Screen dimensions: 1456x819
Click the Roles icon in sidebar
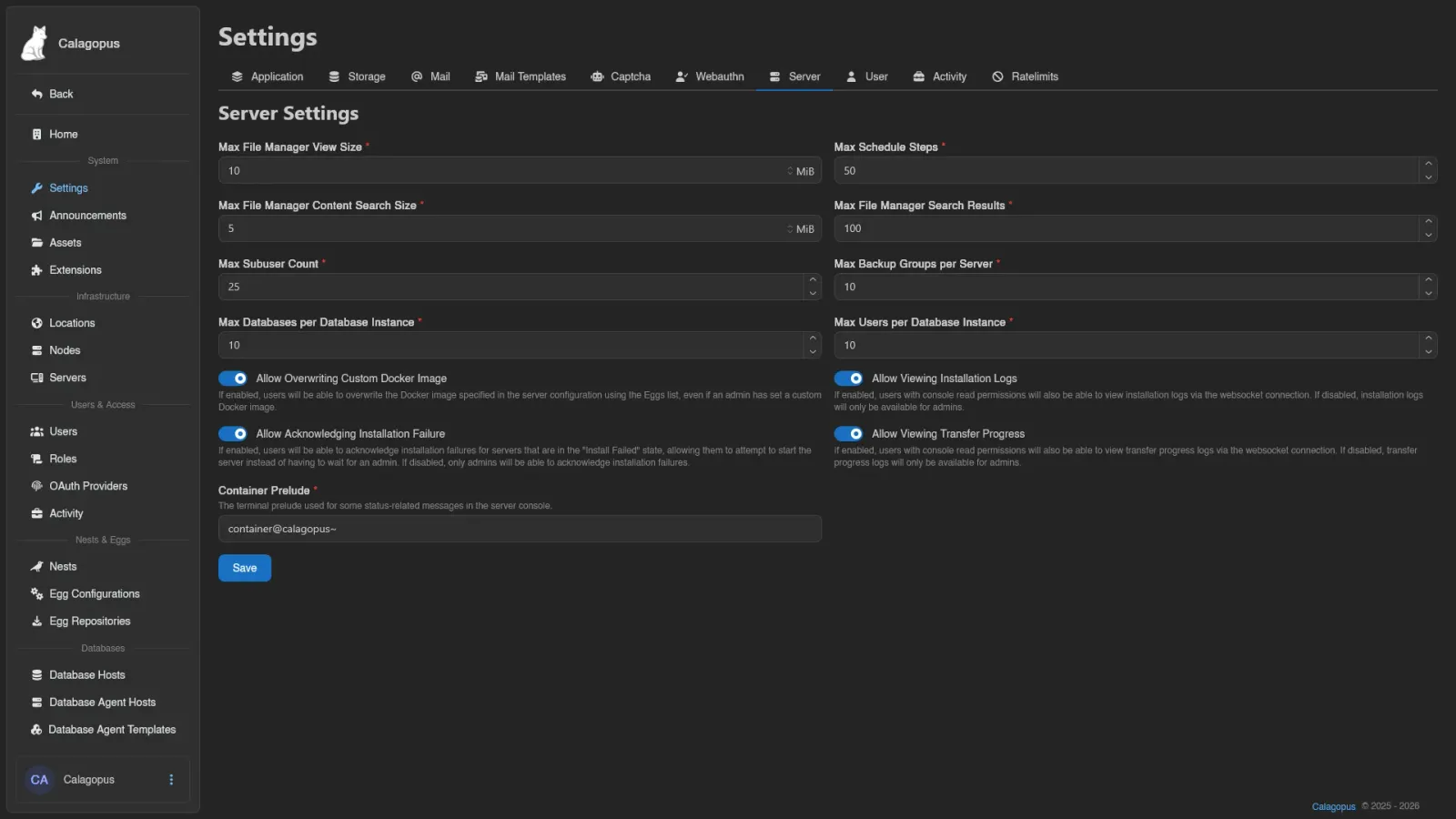37,459
